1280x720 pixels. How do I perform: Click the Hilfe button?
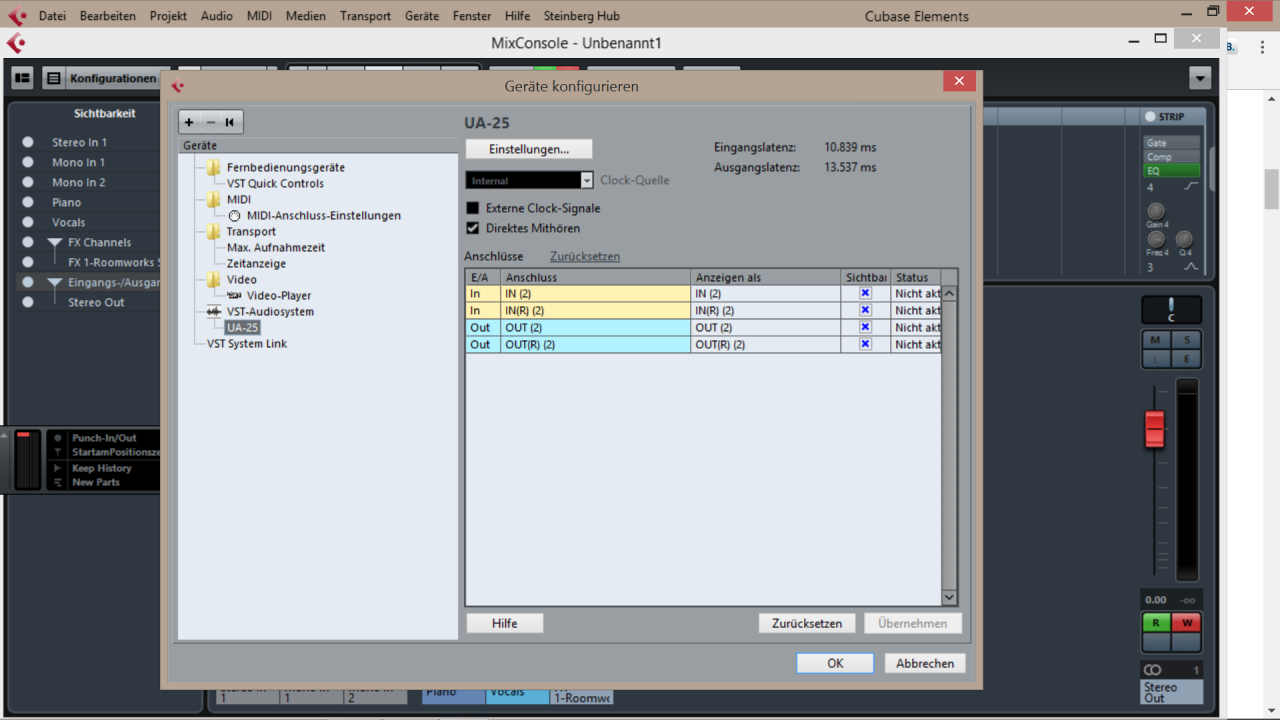point(505,623)
